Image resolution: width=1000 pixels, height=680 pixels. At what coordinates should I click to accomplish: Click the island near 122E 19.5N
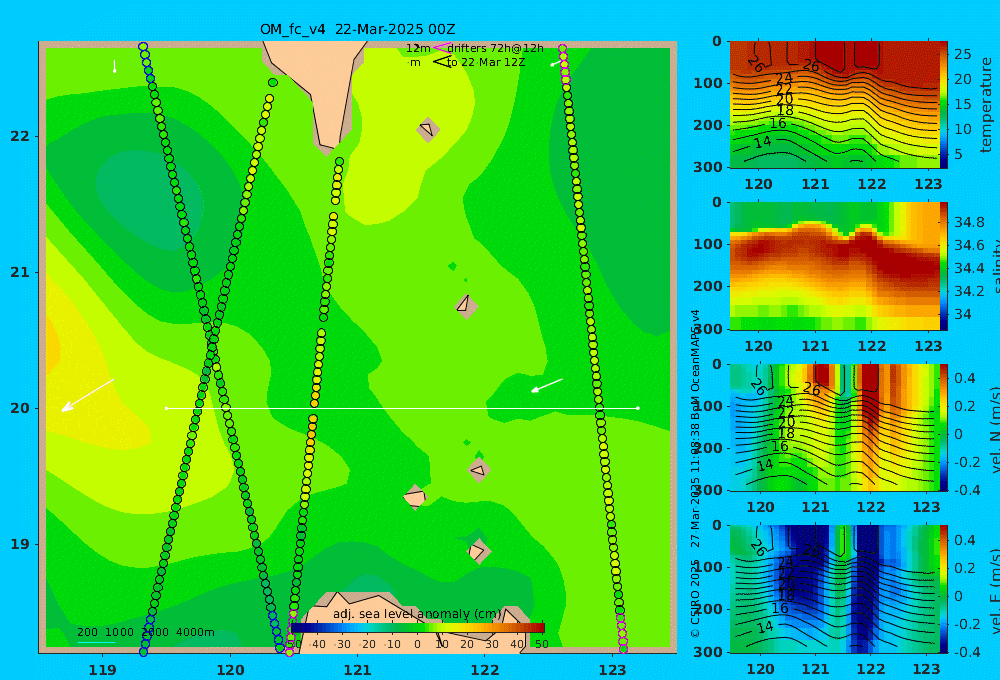pyautogui.click(x=478, y=470)
